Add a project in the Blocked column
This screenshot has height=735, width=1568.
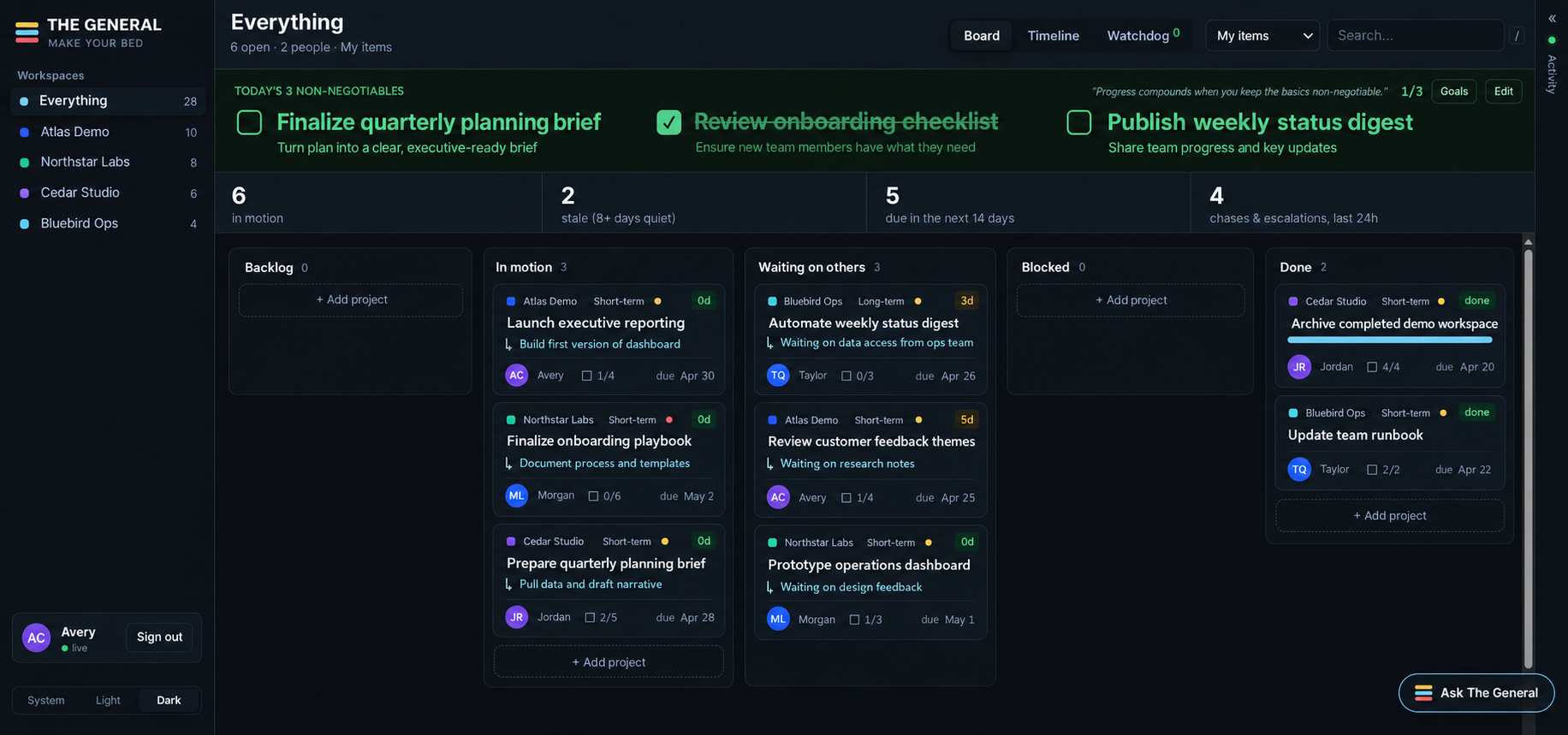(x=1131, y=300)
